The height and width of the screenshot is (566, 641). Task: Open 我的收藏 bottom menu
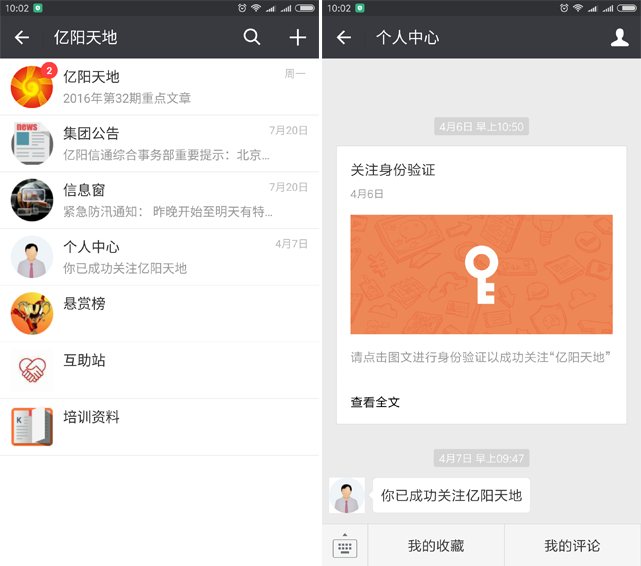(x=436, y=546)
